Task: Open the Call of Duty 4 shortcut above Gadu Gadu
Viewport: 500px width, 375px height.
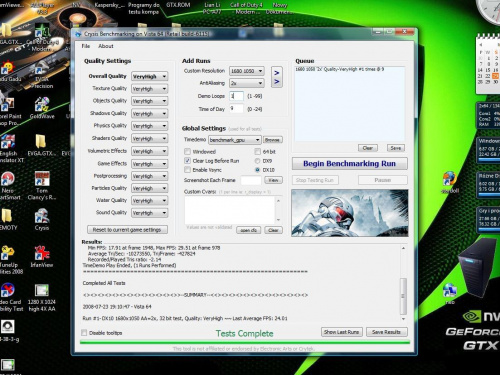Action: tap(42, 38)
